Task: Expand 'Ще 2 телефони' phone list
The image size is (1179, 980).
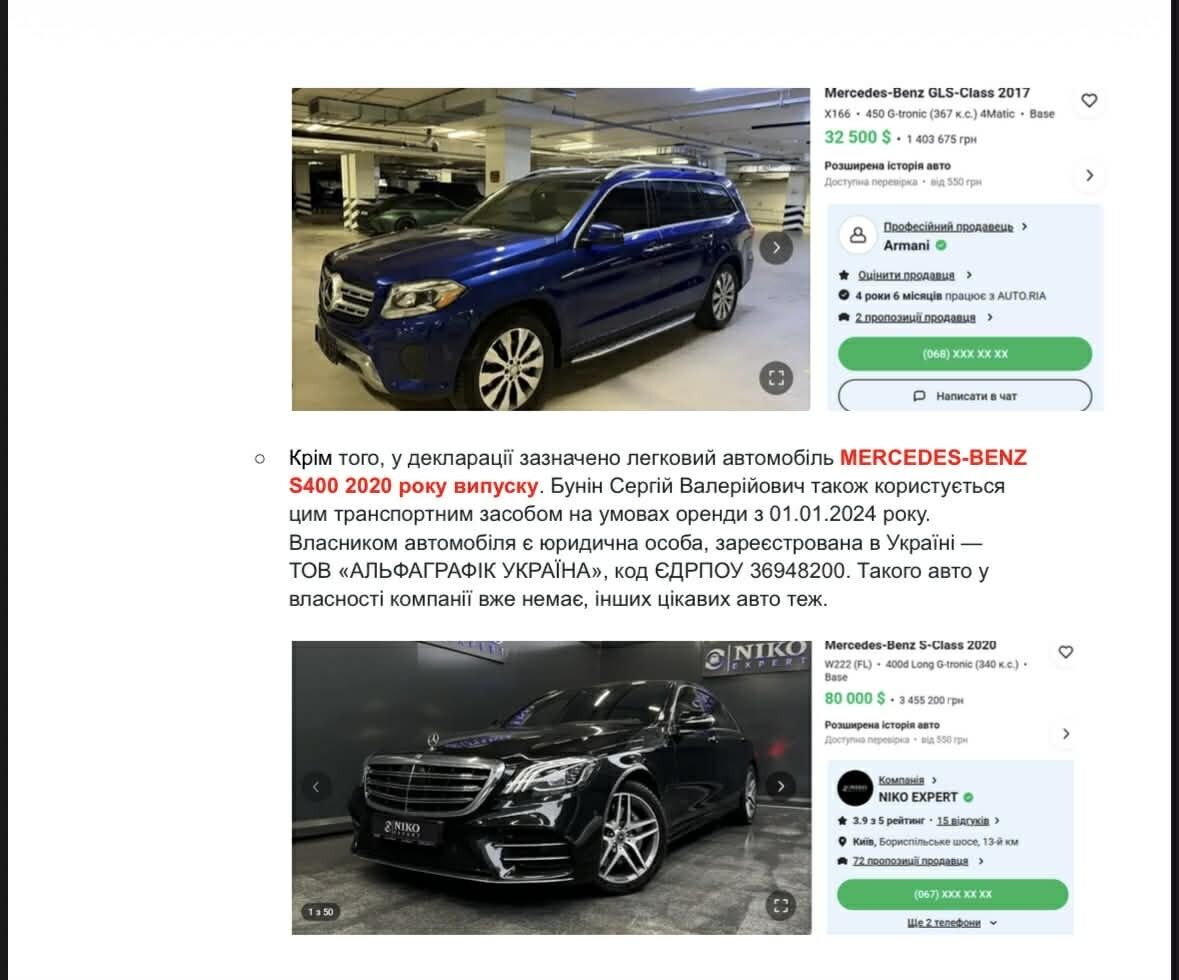Action: coord(952,923)
